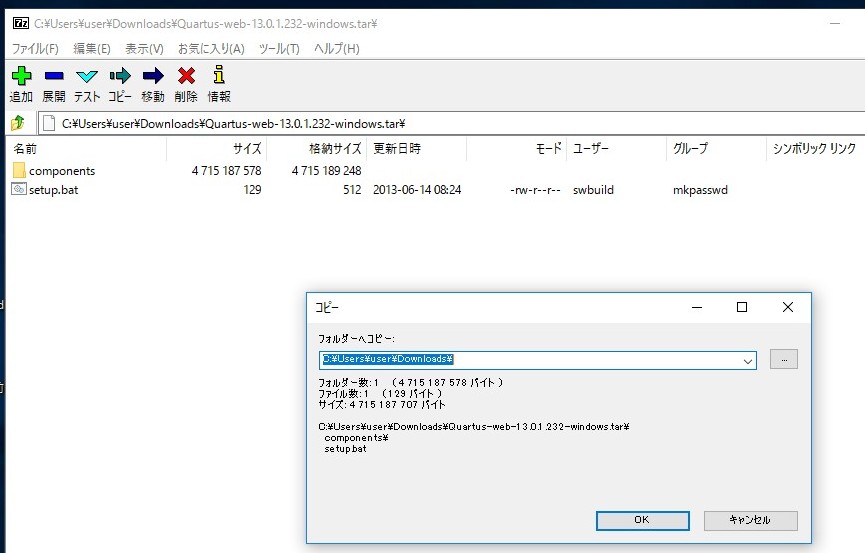Viewport: 865px width, 553px height.
Task: Click setup.bat size value 129
Action: pos(252,190)
